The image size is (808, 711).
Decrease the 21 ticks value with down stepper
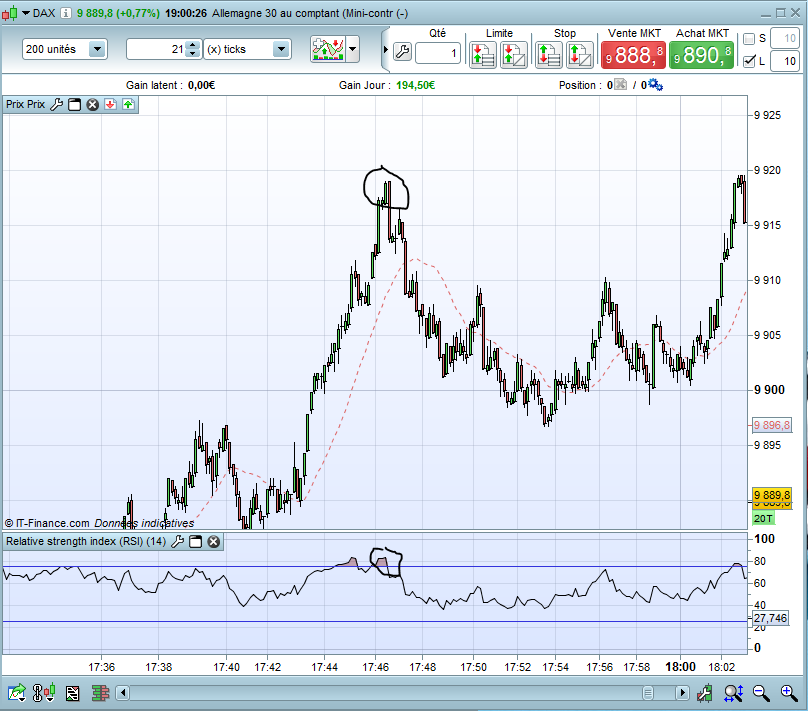pos(193,54)
